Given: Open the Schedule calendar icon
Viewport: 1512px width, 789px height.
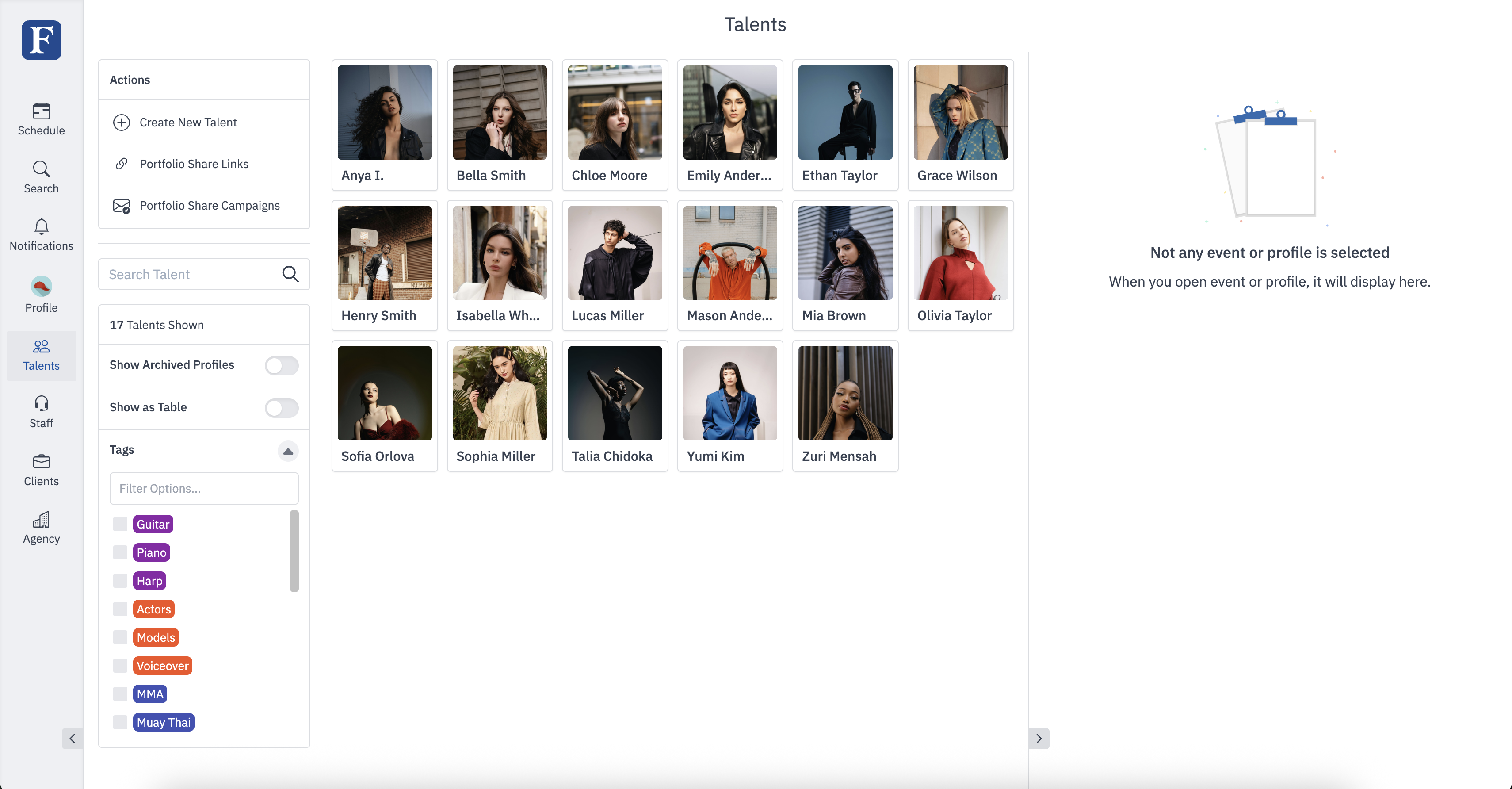Looking at the screenshot, I should [41, 111].
